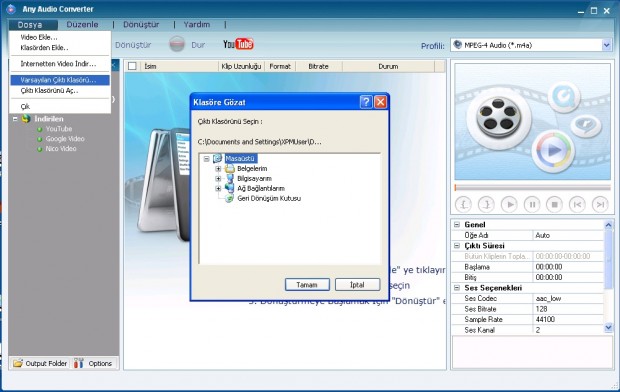Click the help question mark in dialog

(366, 102)
